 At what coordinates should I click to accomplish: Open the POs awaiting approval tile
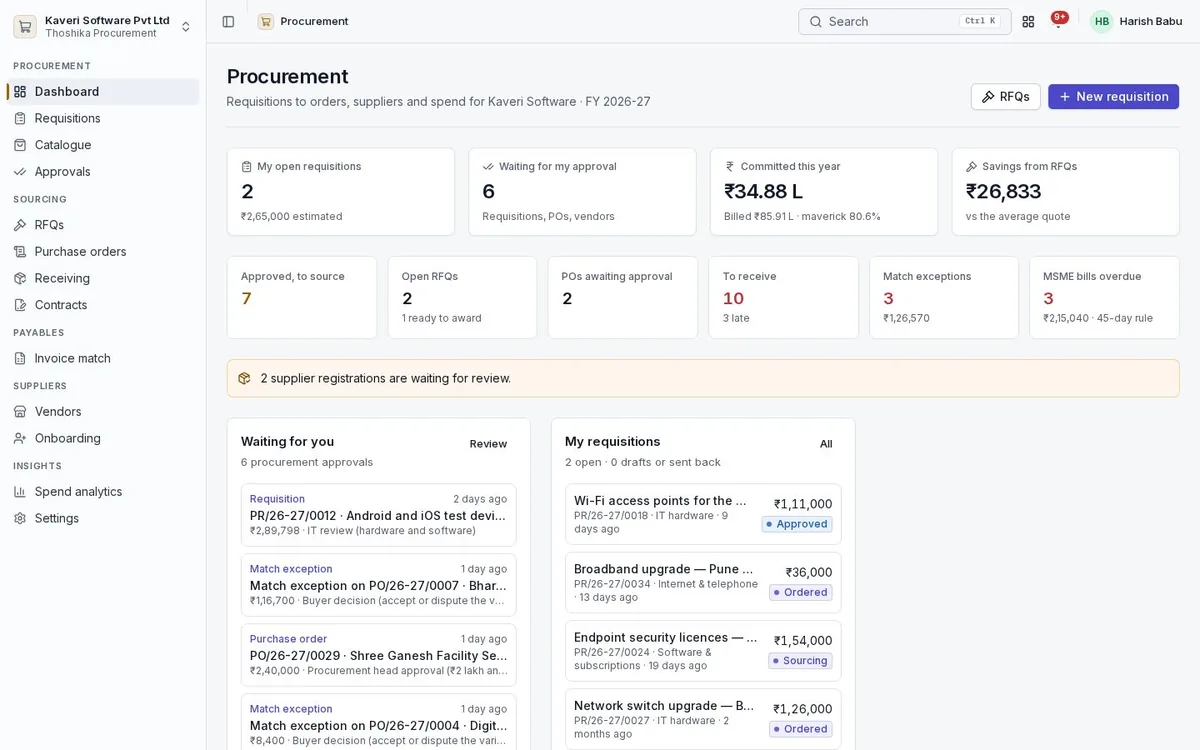tap(623, 297)
